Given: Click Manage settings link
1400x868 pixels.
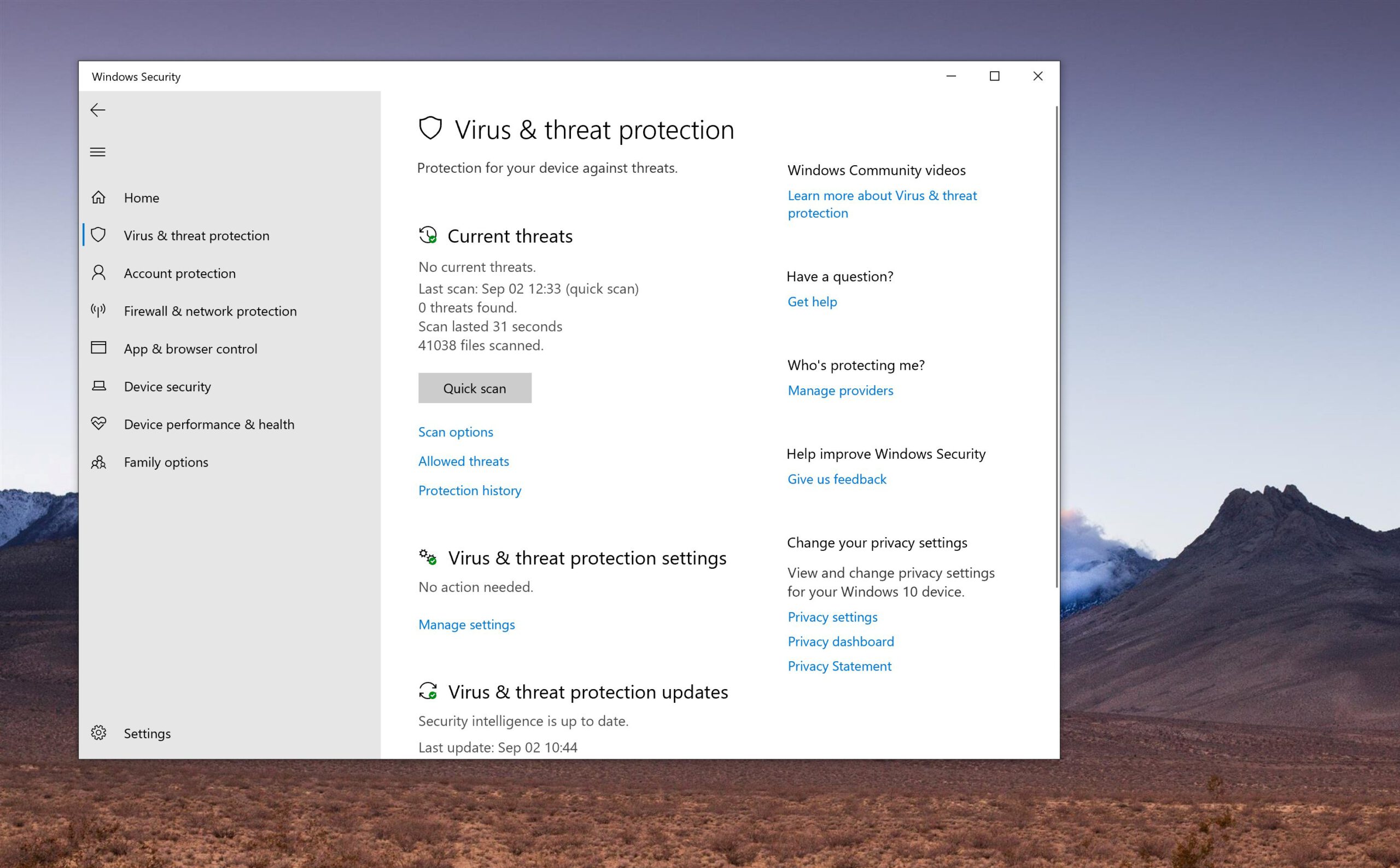Looking at the screenshot, I should (x=466, y=625).
